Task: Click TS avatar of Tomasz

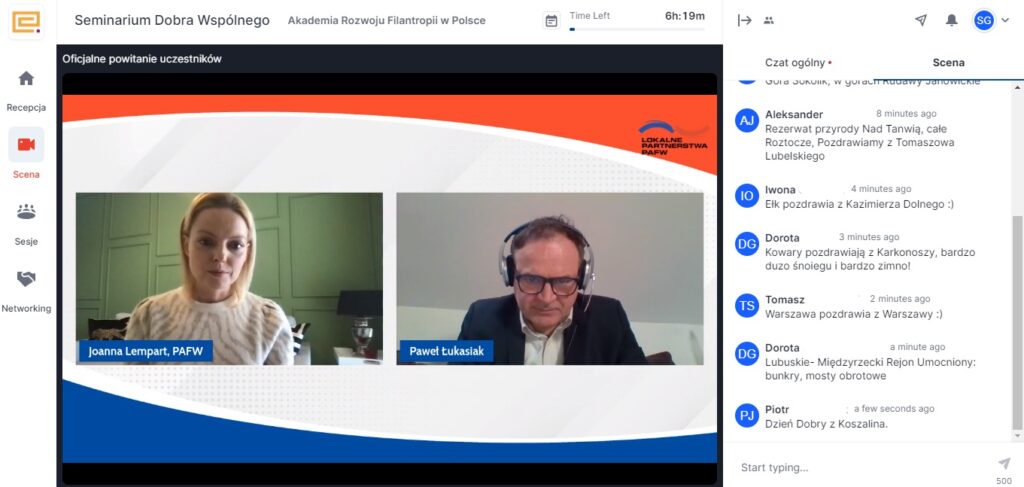Action: coord(746,305)
